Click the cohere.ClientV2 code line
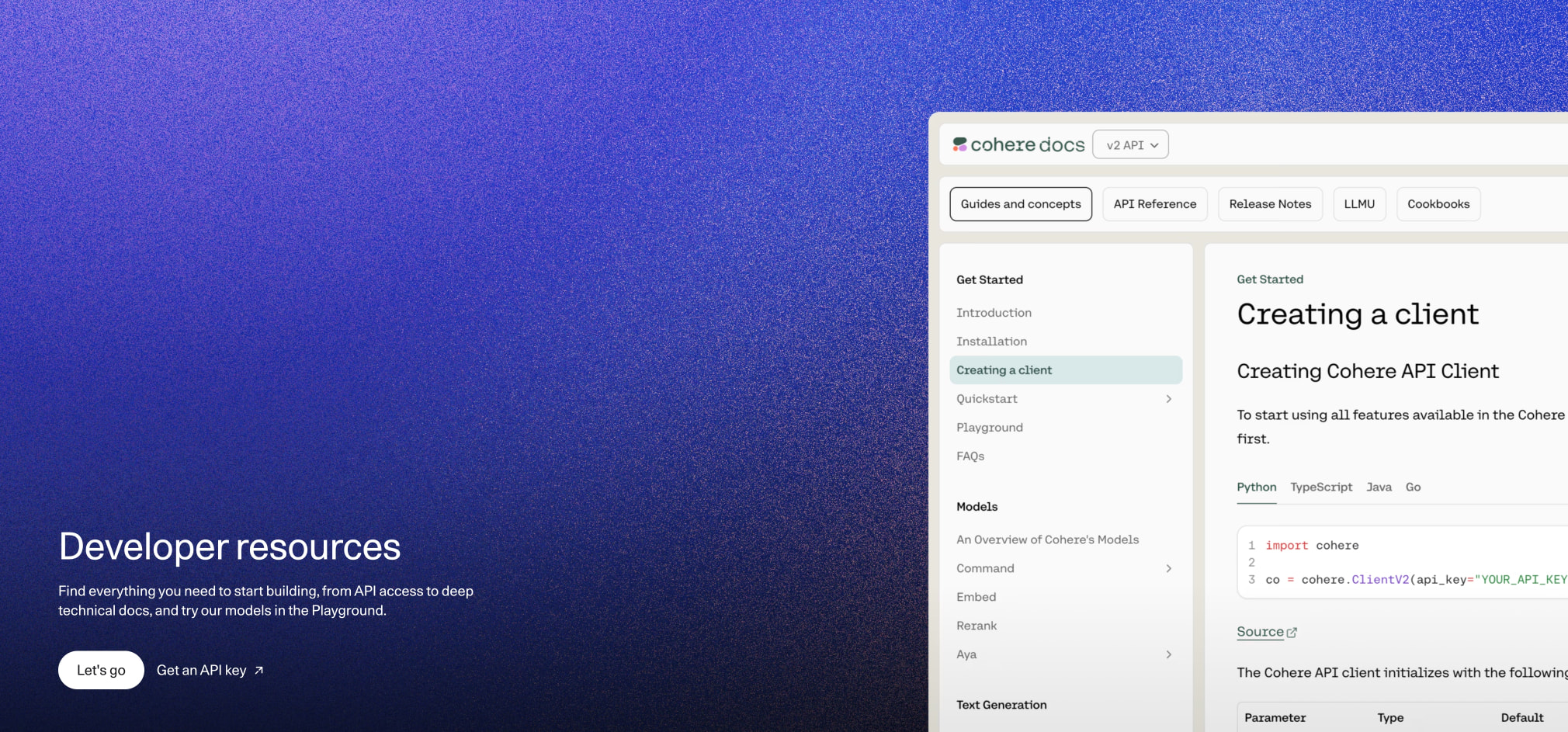 coord(1416,580)
